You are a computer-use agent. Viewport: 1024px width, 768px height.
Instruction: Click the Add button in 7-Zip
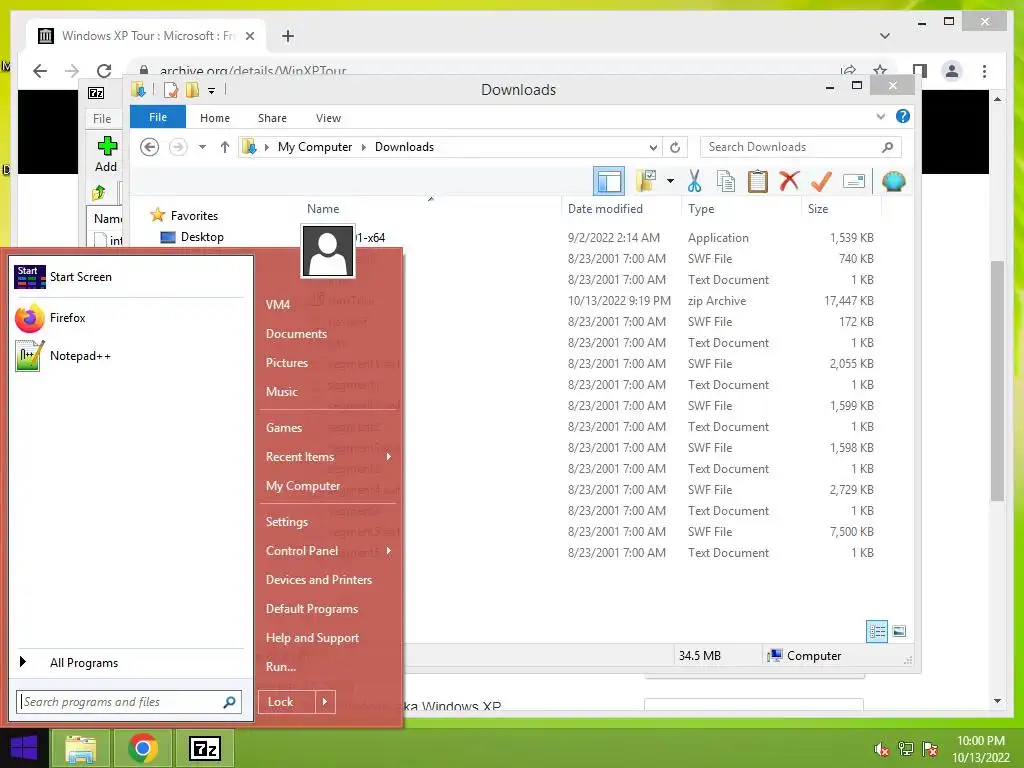pyautogui.click(x=106, y=154)
